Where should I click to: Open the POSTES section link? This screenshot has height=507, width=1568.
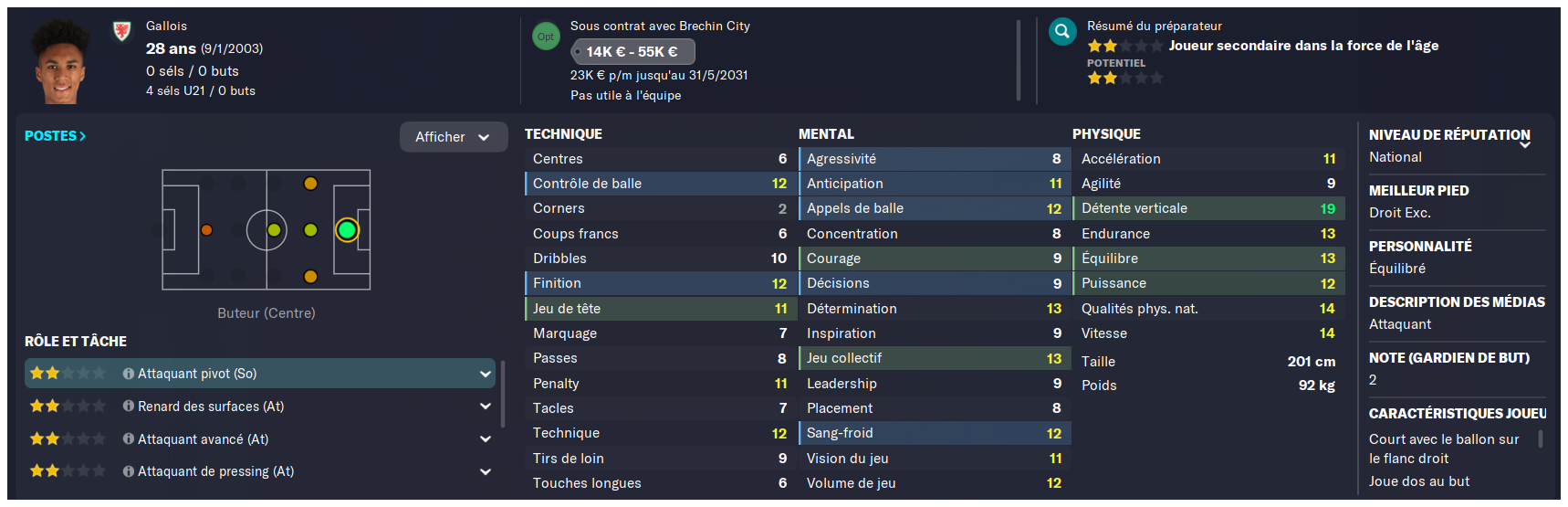coord(55,136)
